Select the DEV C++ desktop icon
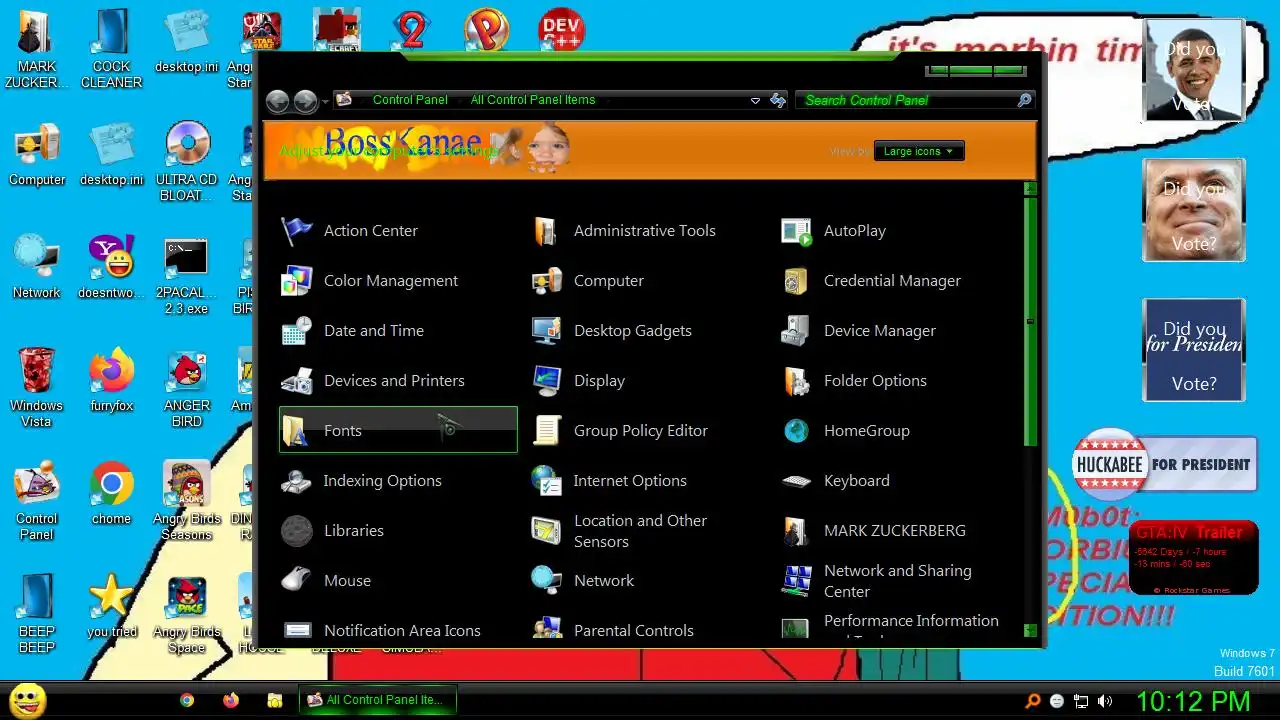The image size is (1280, 720). (561, 30)
